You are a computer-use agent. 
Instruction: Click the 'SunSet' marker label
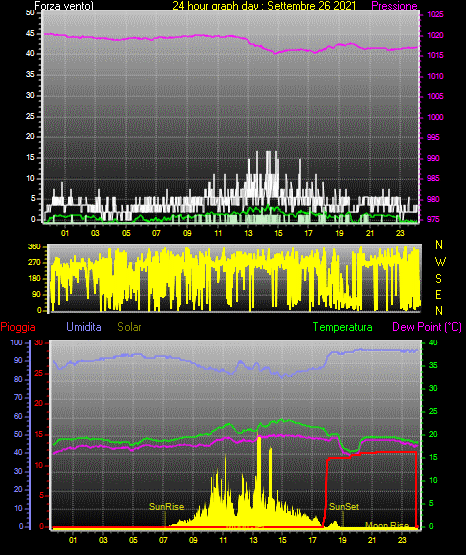pos(344,507)
